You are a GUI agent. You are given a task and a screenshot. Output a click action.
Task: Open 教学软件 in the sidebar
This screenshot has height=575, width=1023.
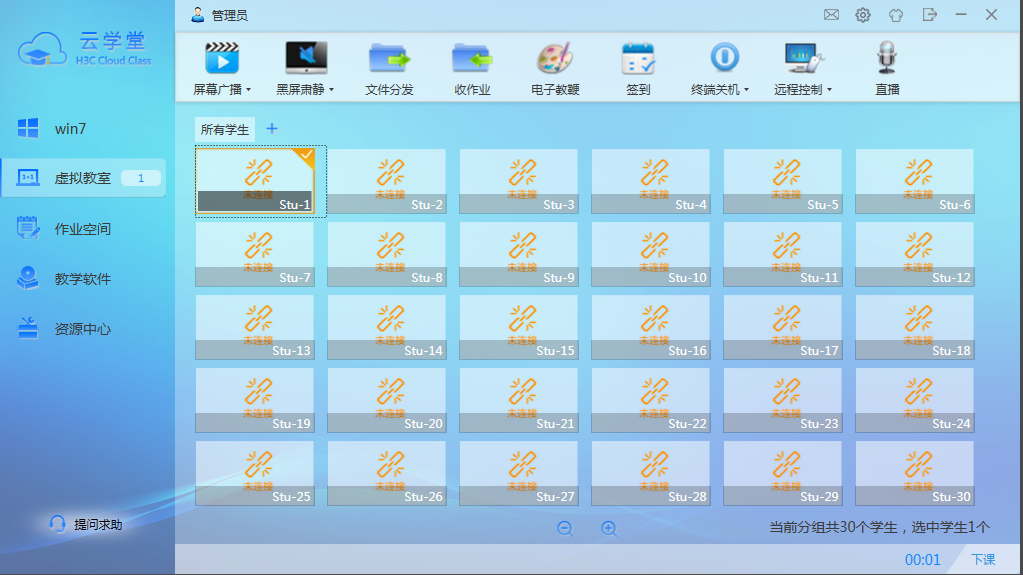[x=84, y=279]
